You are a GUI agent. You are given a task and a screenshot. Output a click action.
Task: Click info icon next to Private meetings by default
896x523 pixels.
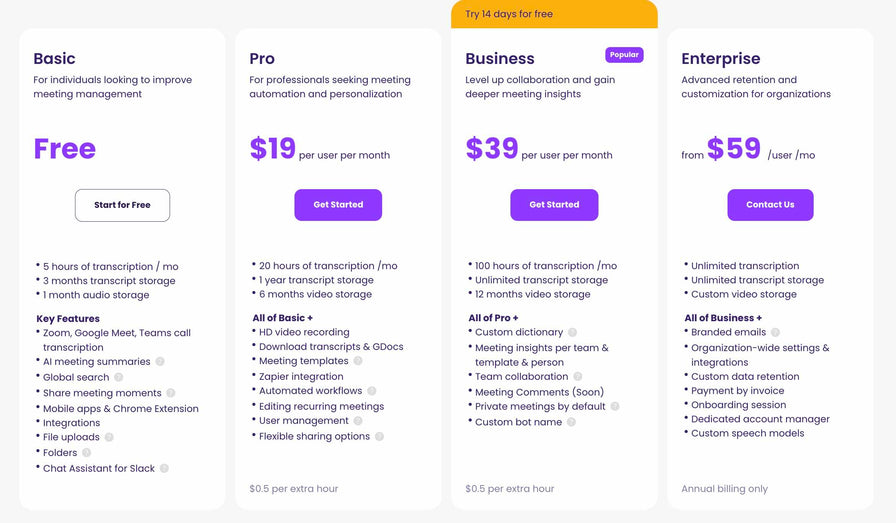(x=615, y=406)
